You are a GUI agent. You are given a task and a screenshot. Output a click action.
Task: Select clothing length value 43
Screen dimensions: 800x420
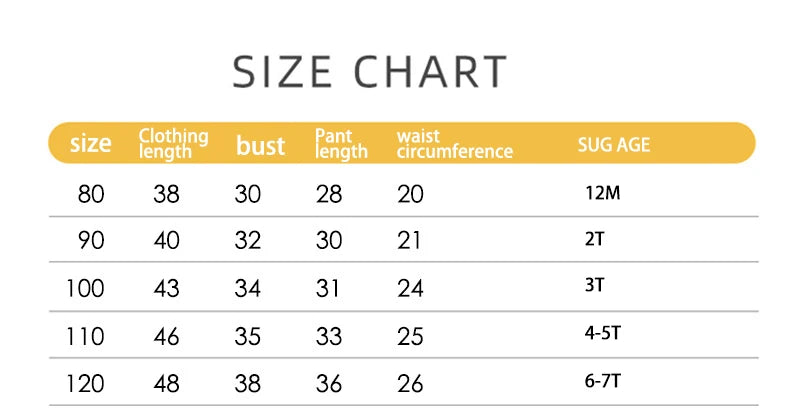[166, 288]
